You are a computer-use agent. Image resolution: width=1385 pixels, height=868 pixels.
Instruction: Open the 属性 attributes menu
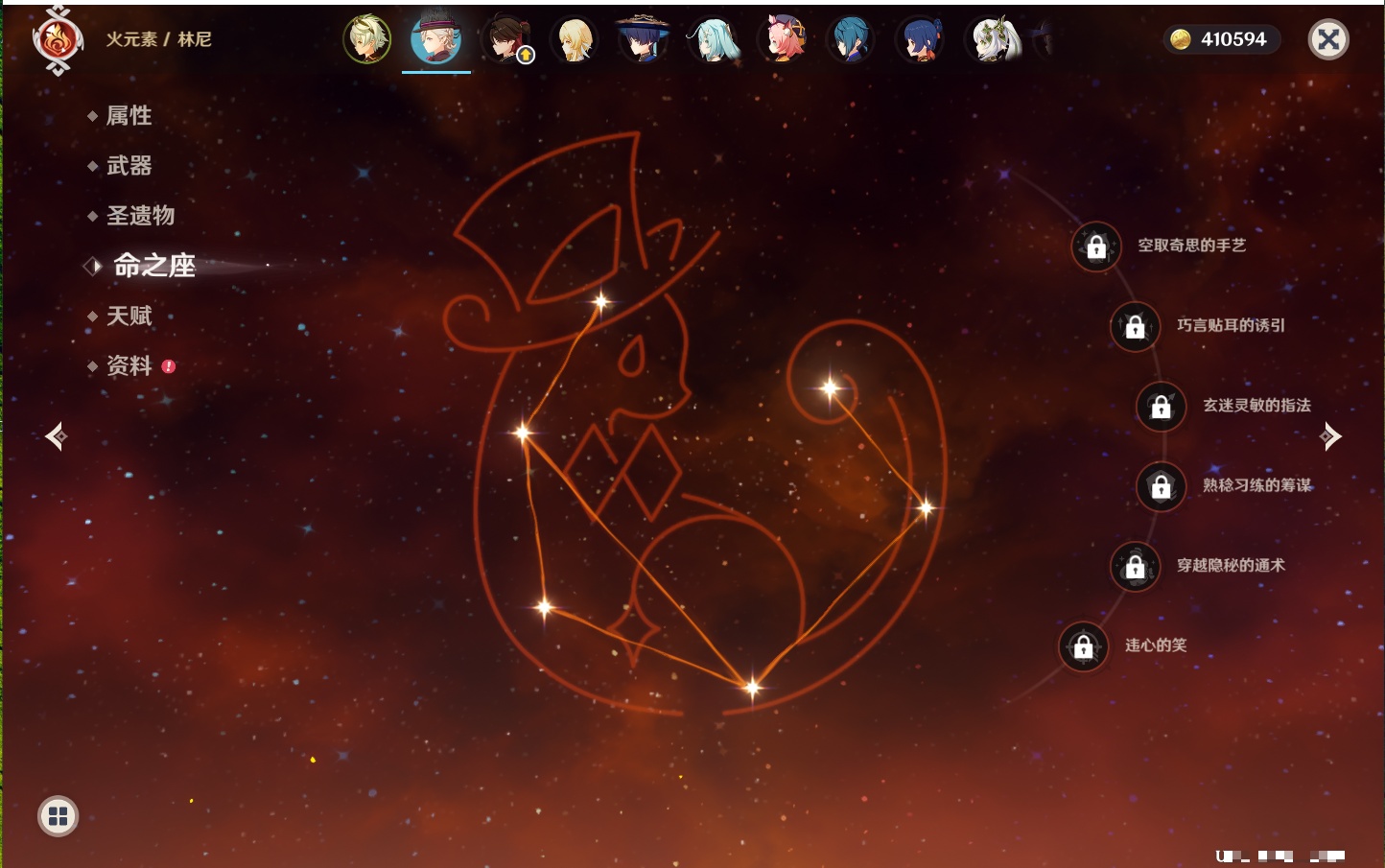[x=129, y=116]
